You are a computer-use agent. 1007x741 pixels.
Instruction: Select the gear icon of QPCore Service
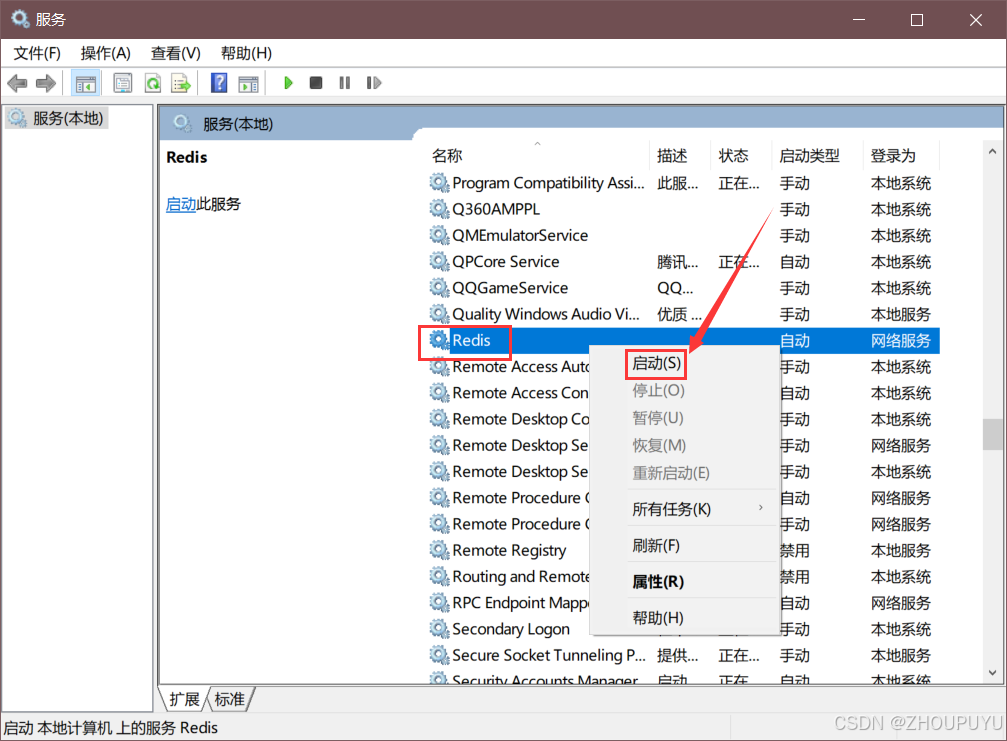click(x=439, y=261)
